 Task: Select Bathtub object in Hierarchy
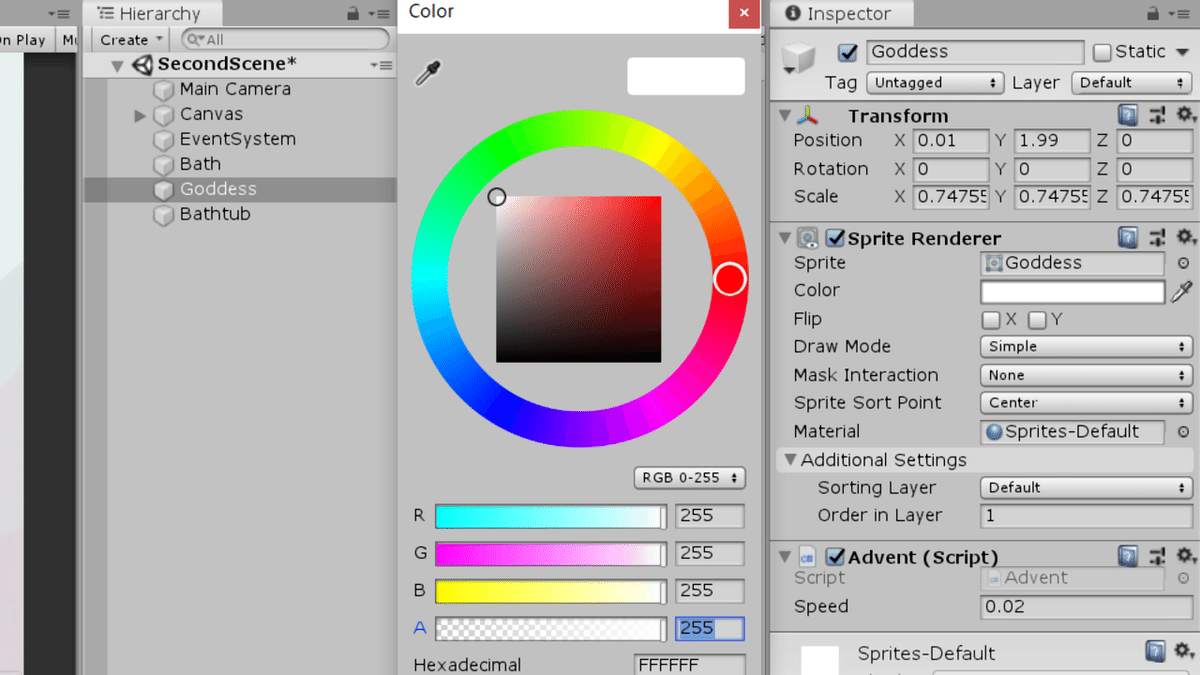(215, 214)
